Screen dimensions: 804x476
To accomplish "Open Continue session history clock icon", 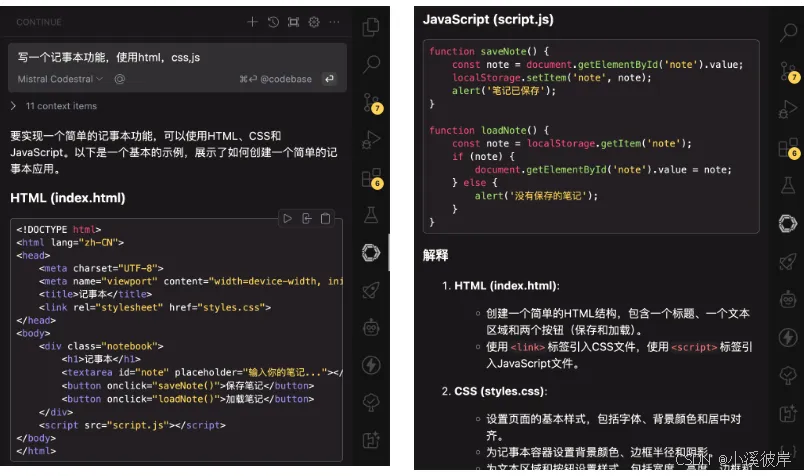I will [x=273, y=22].
